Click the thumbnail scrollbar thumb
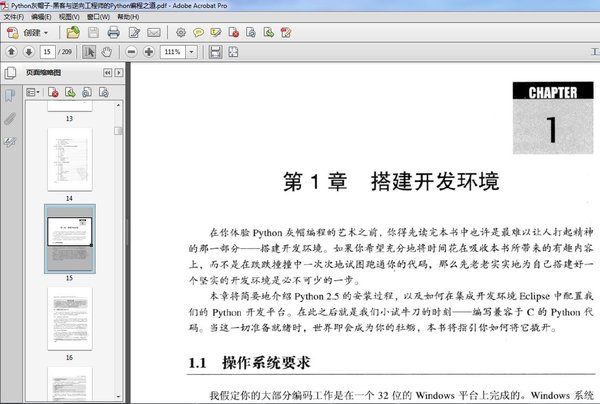This screenshot has width=600, height=404. point(118,131)
